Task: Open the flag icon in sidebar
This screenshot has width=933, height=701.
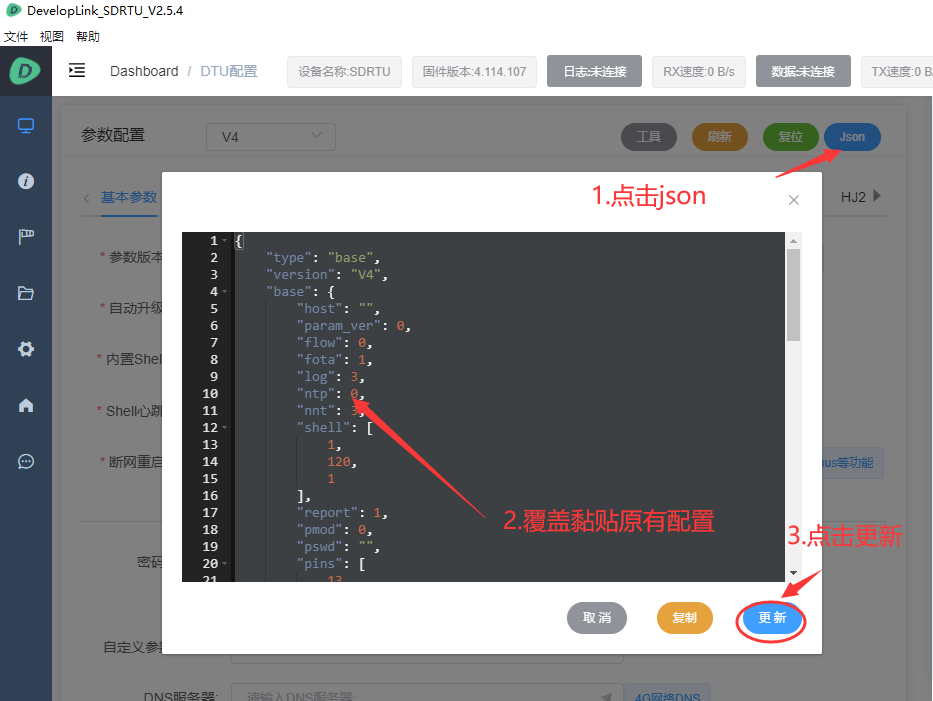Action: click(26, 237)
